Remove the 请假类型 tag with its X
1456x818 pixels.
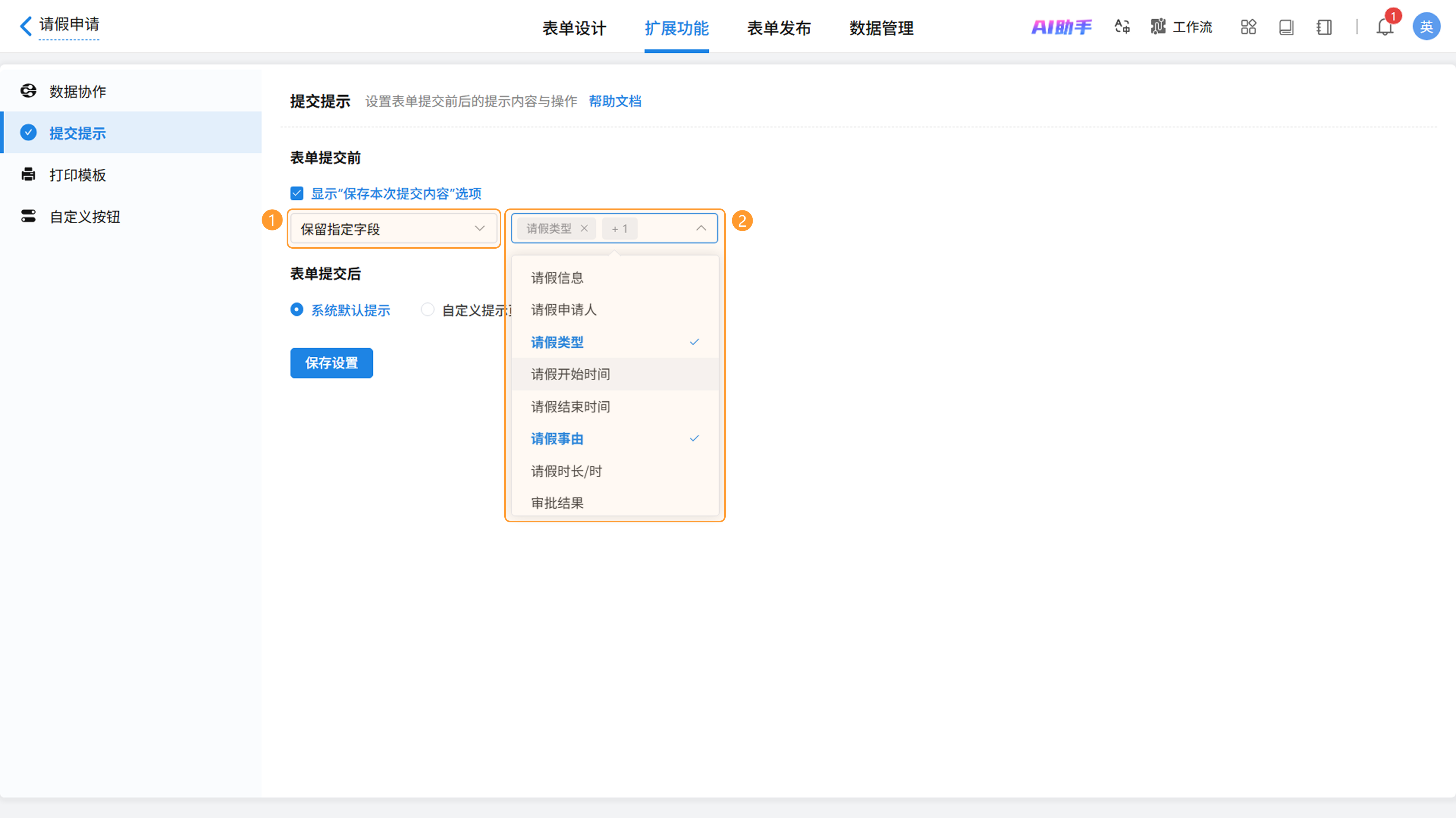click(584, 228)
